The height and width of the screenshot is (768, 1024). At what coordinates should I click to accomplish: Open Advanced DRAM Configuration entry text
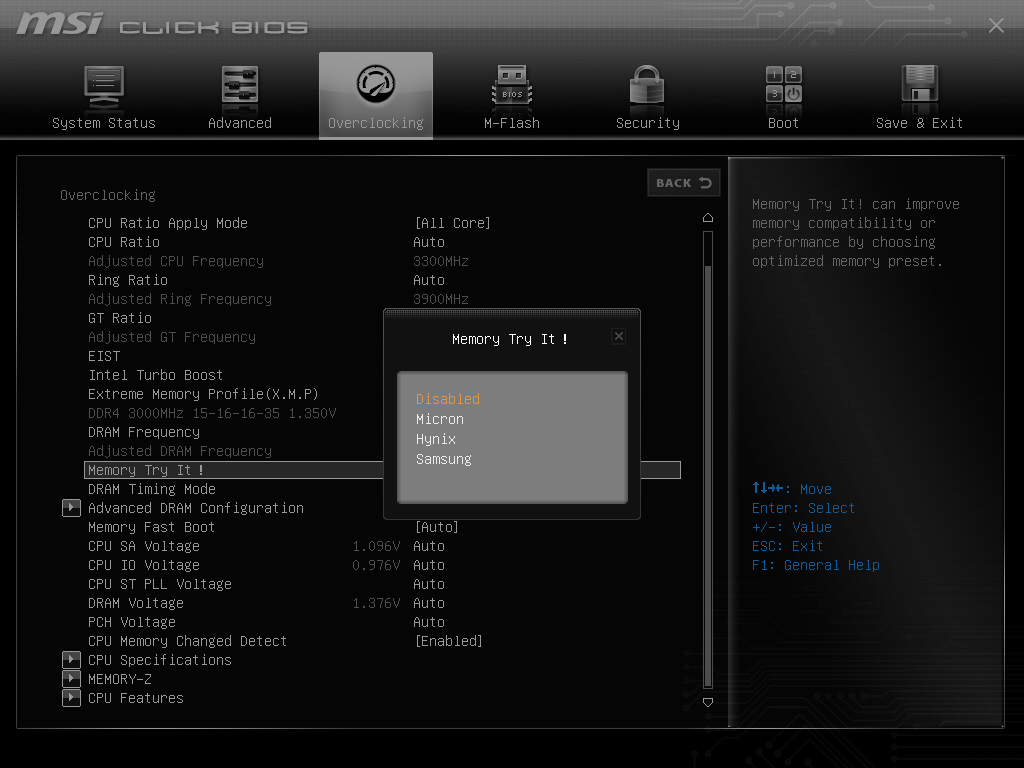[196, 508]
